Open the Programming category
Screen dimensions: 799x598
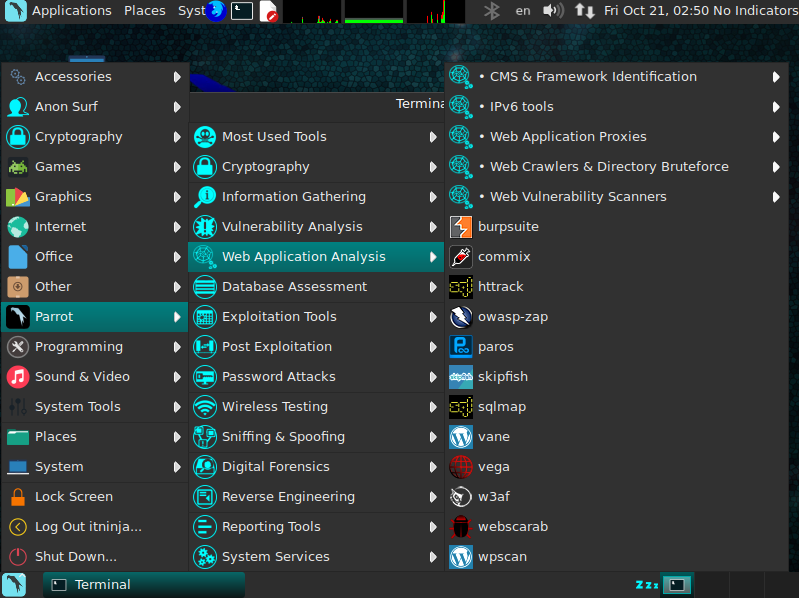[95, 347]
